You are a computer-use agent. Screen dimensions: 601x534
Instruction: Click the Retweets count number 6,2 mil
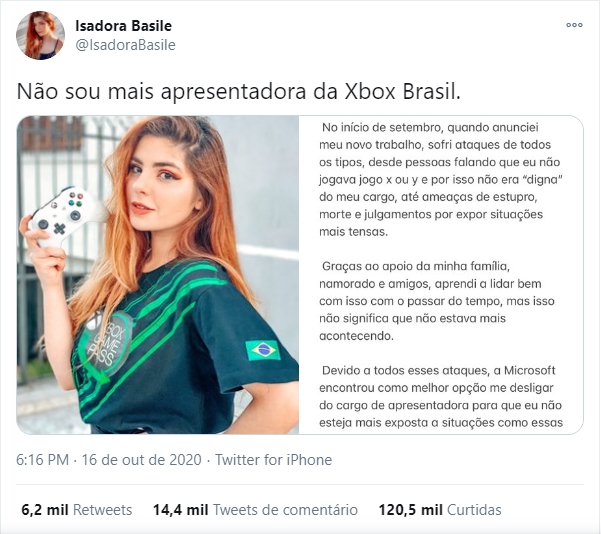pyautogui.click(x=45, y=510)
